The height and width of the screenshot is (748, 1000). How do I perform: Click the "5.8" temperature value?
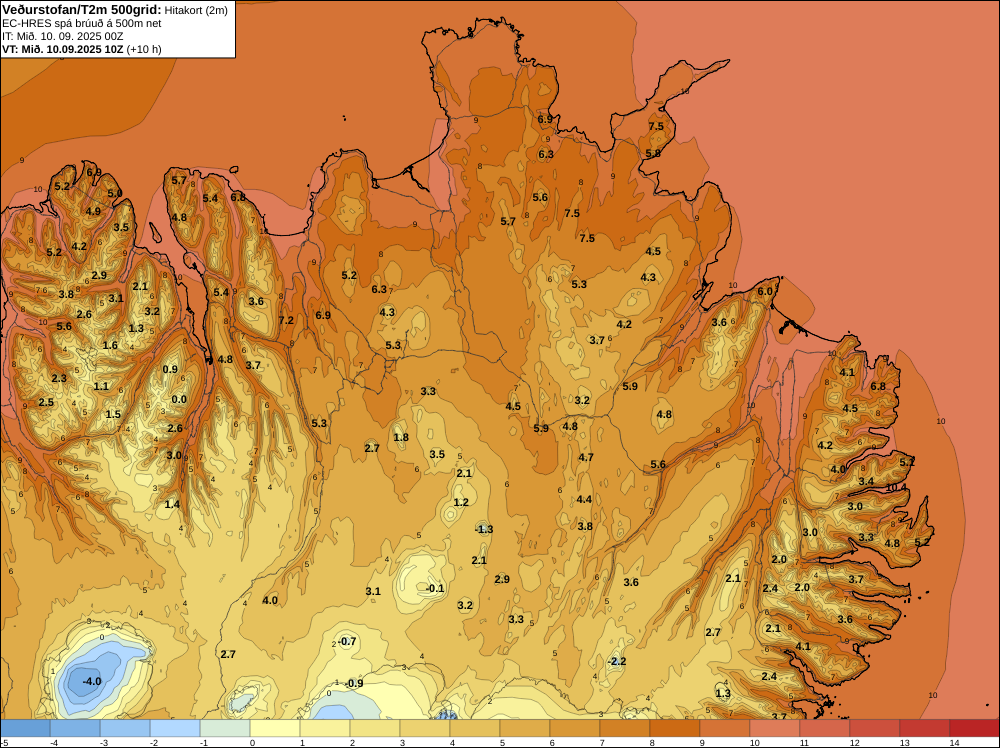[653, 154]
